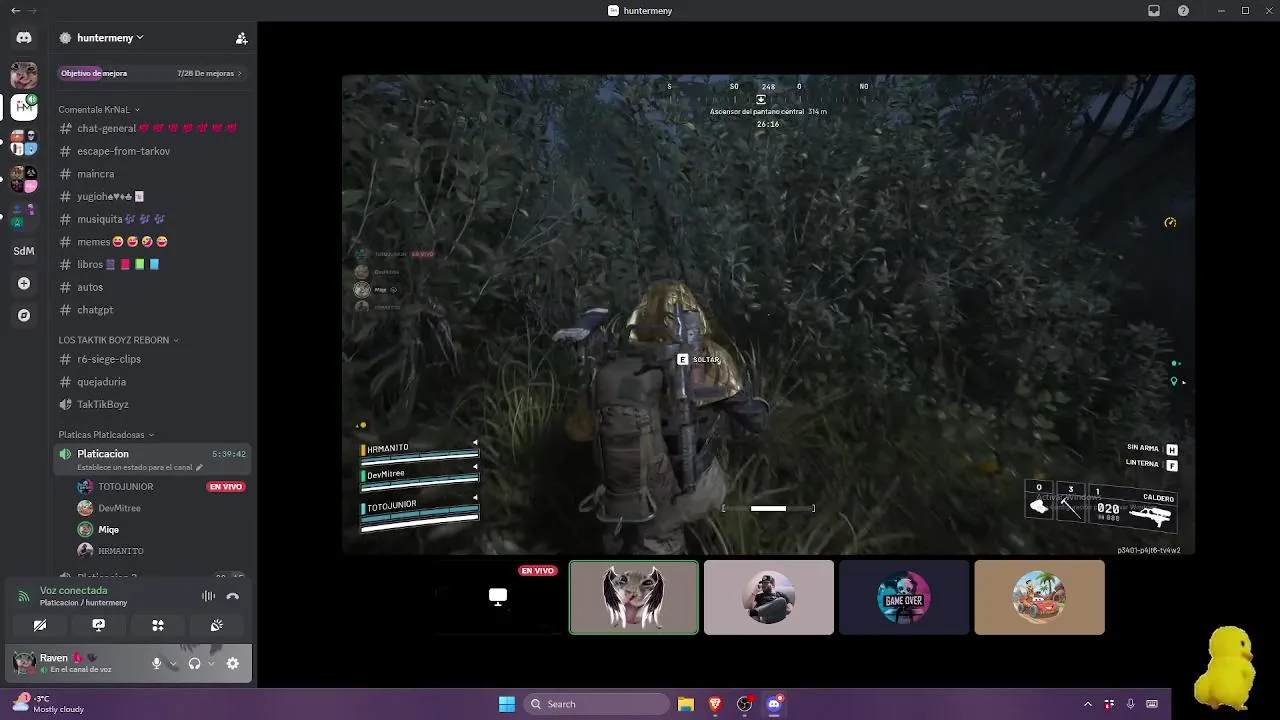
Task: Open the SdM server
Action: pos(24,251)
